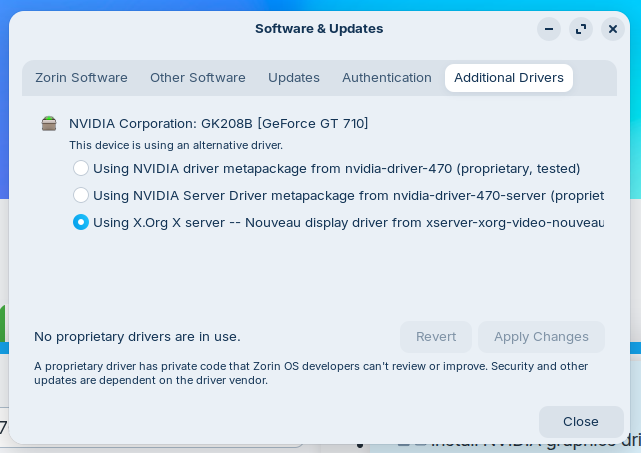641x453 pixels.
Task: Click the Revert button
Action: (x=436, y=337)
